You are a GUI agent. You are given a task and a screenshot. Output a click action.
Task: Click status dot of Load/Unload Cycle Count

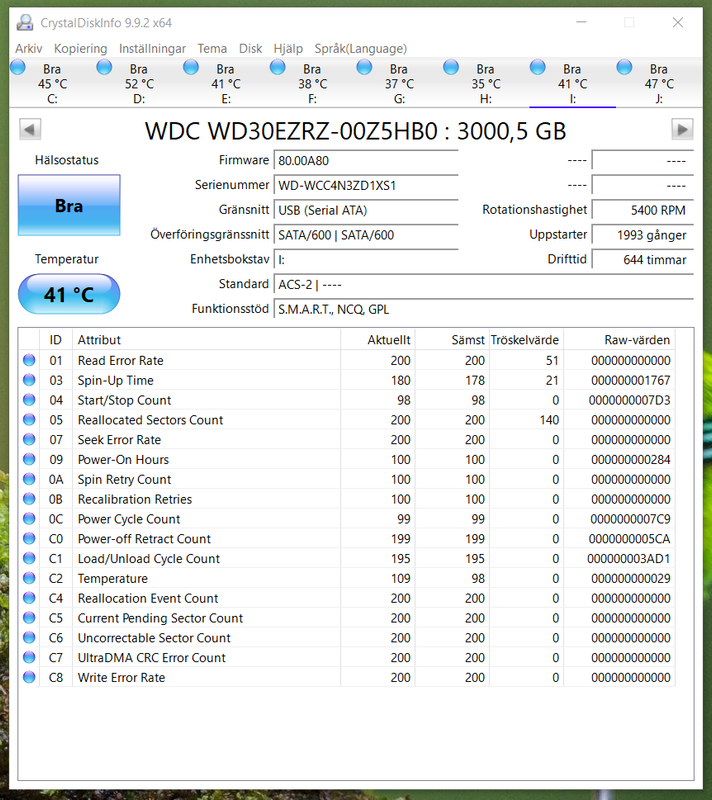click(x=29, y=559)
